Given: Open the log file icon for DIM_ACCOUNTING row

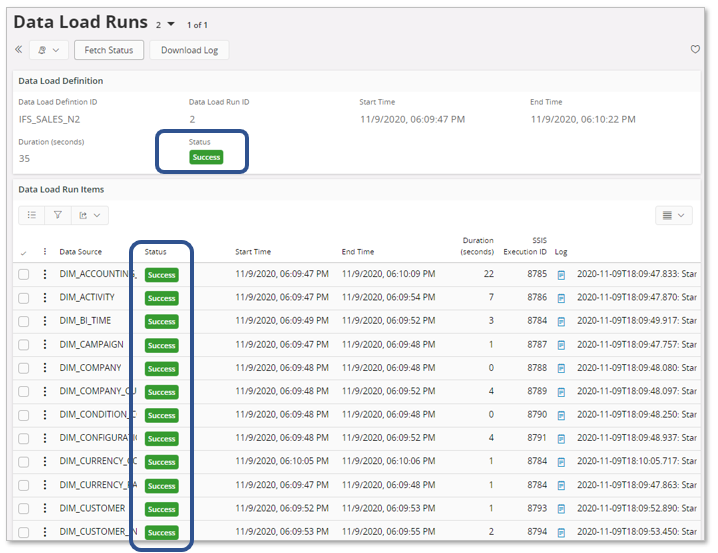Looking at the screenshot, I should coord(561,275).
